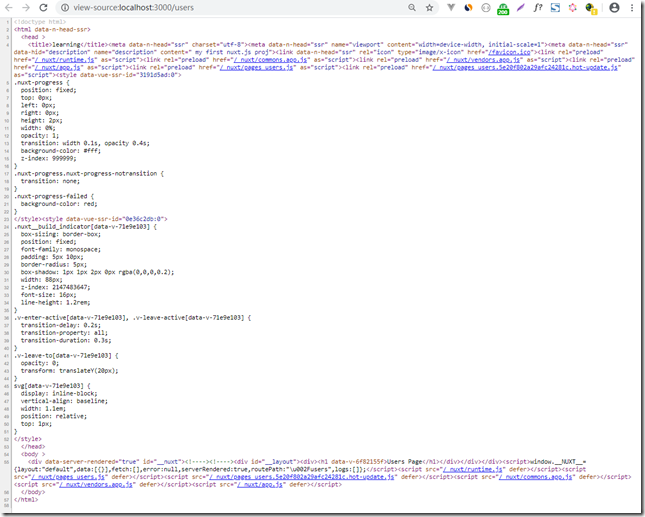Click the .nuxt-progress { selector line
This screenshot has width=645, height=517.
[x=42, y=83]
